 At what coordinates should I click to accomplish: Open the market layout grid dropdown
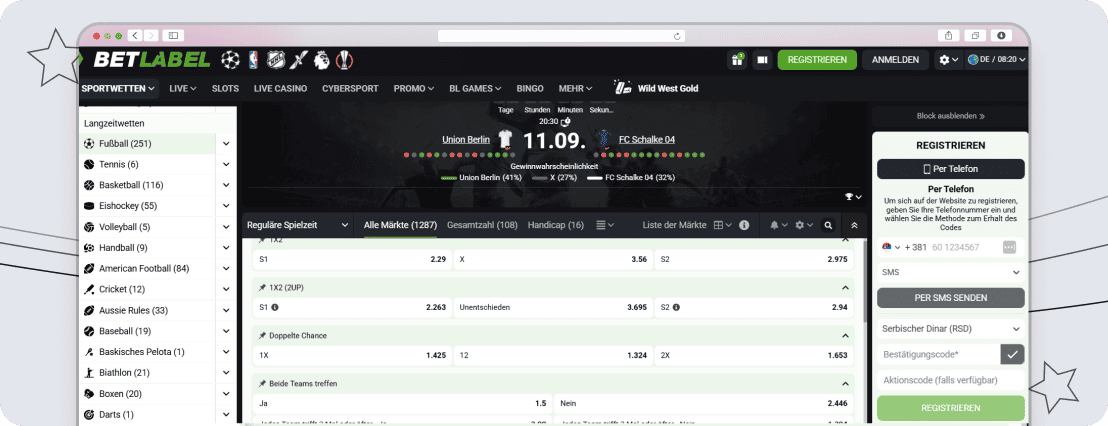722,225
